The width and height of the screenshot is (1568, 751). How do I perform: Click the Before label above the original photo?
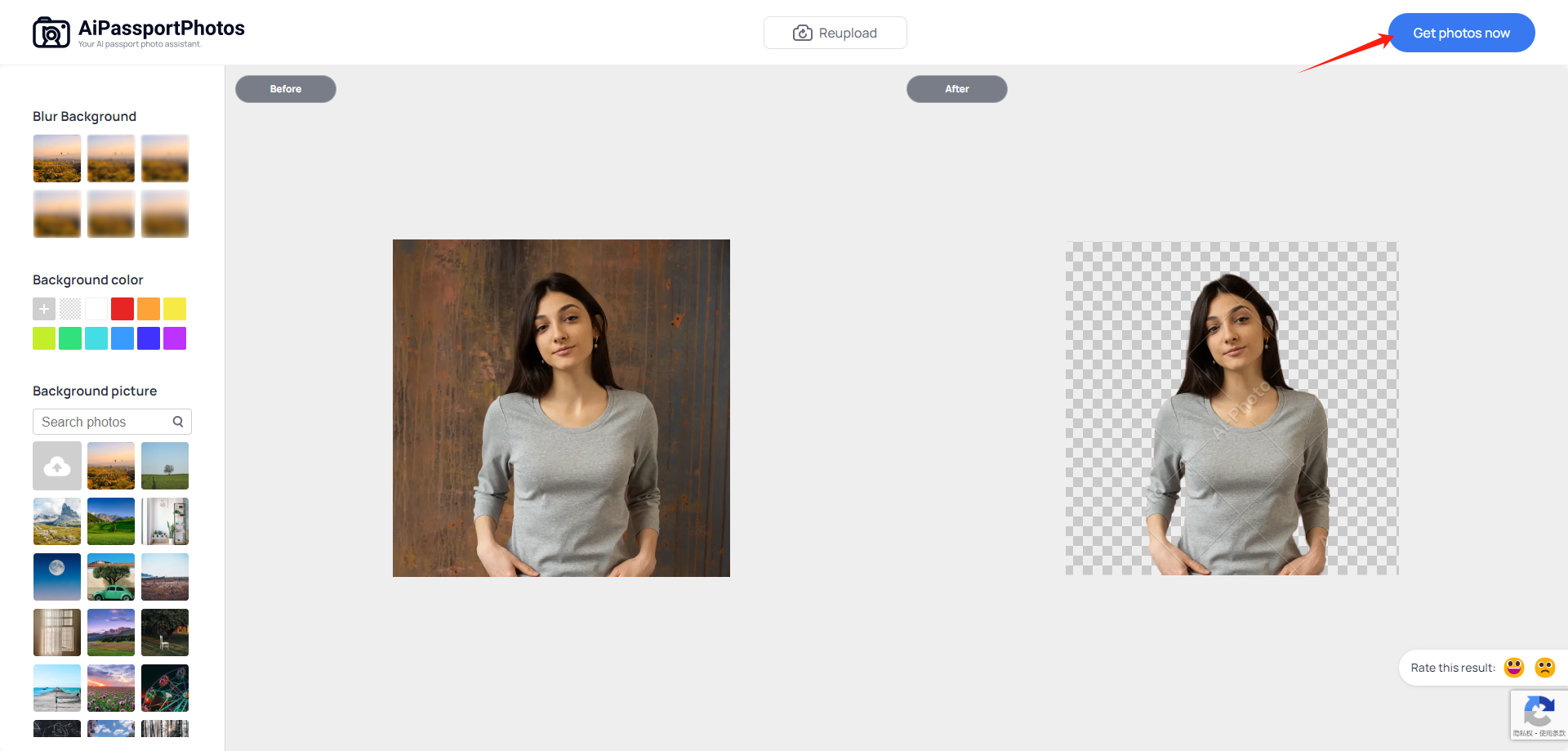(x=285, y=88)
